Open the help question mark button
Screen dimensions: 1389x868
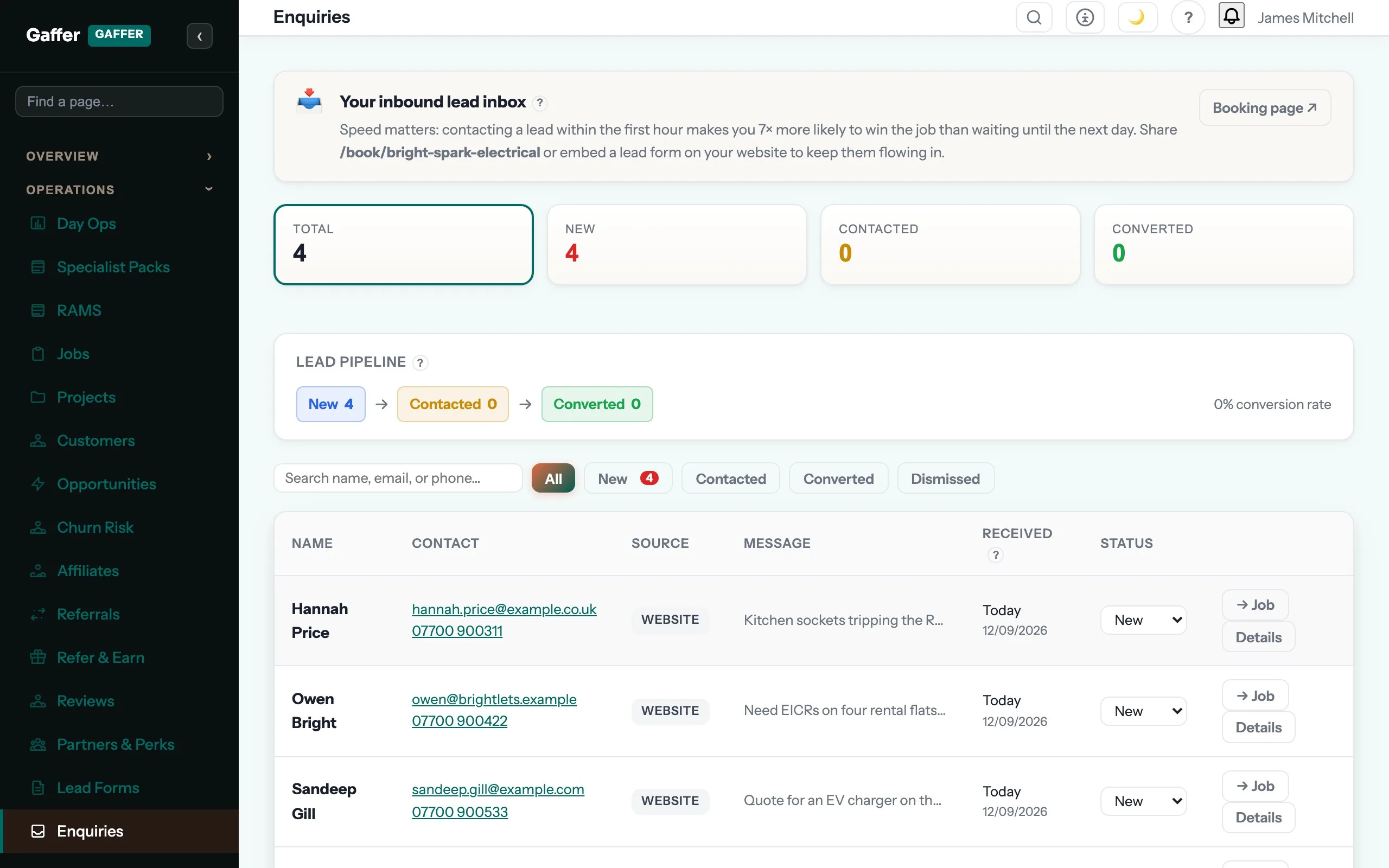[1188, 17]
